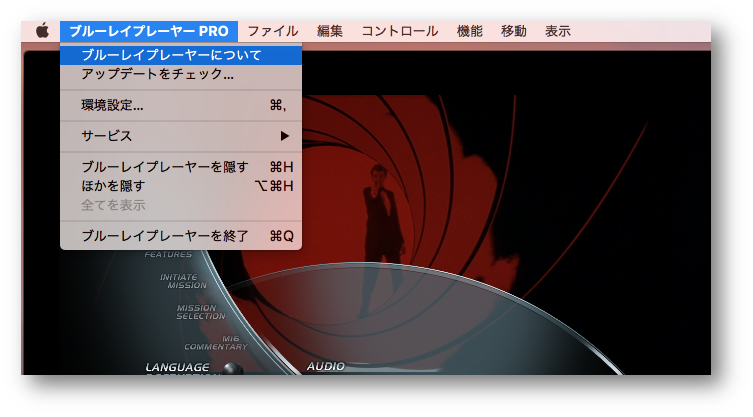
Task: Quit via ブルーレイプレーヤーを終了
Action: point(181,236)
